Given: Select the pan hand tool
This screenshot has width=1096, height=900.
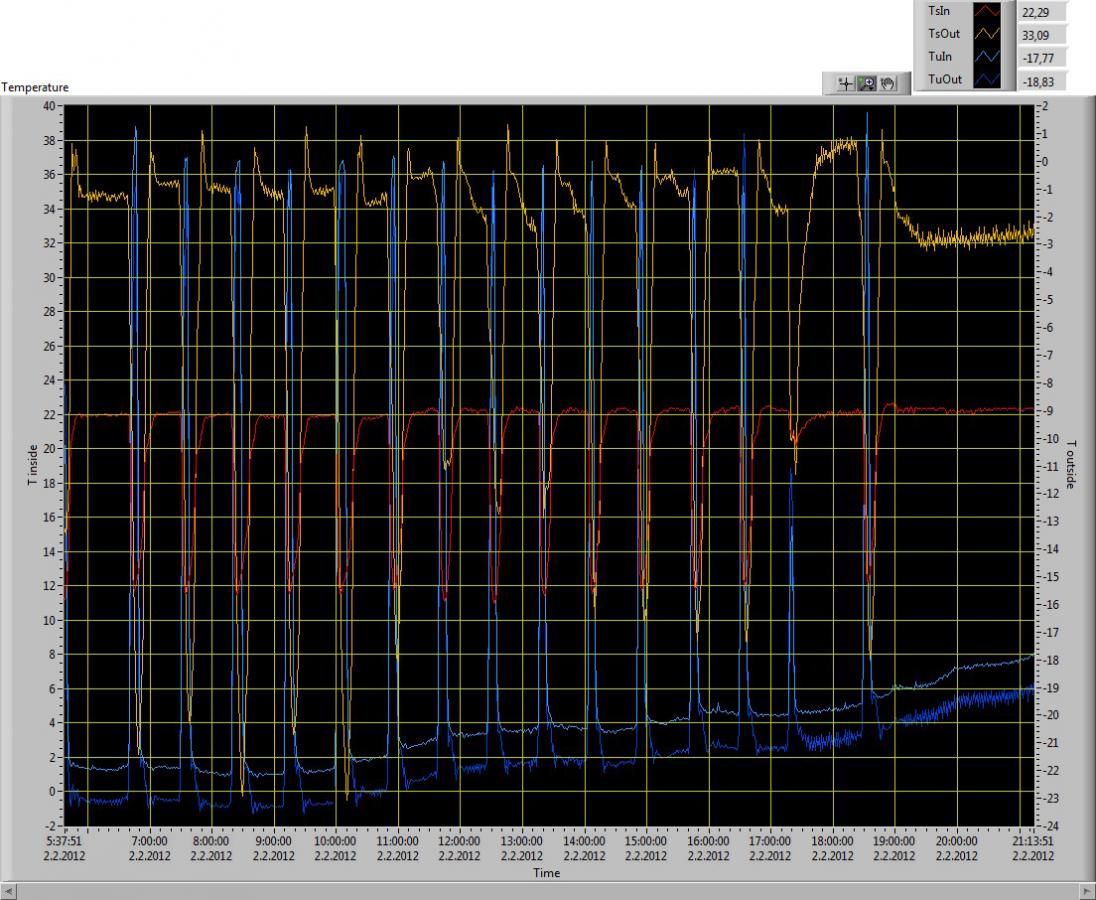Looking at the screenshot, I should coord(888,84).
